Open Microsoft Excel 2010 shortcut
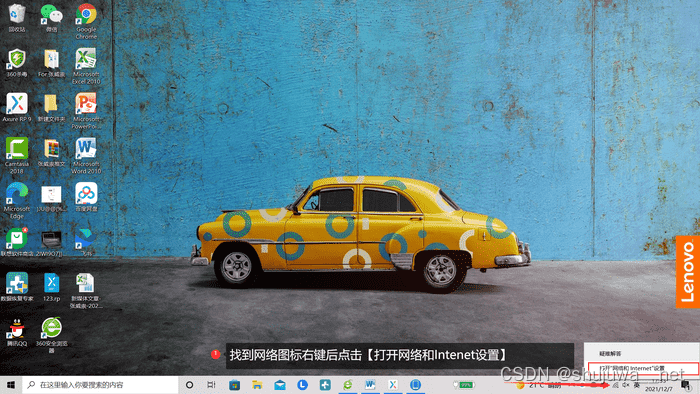Screen dimensions: 700x394 (x=86, y=66)
